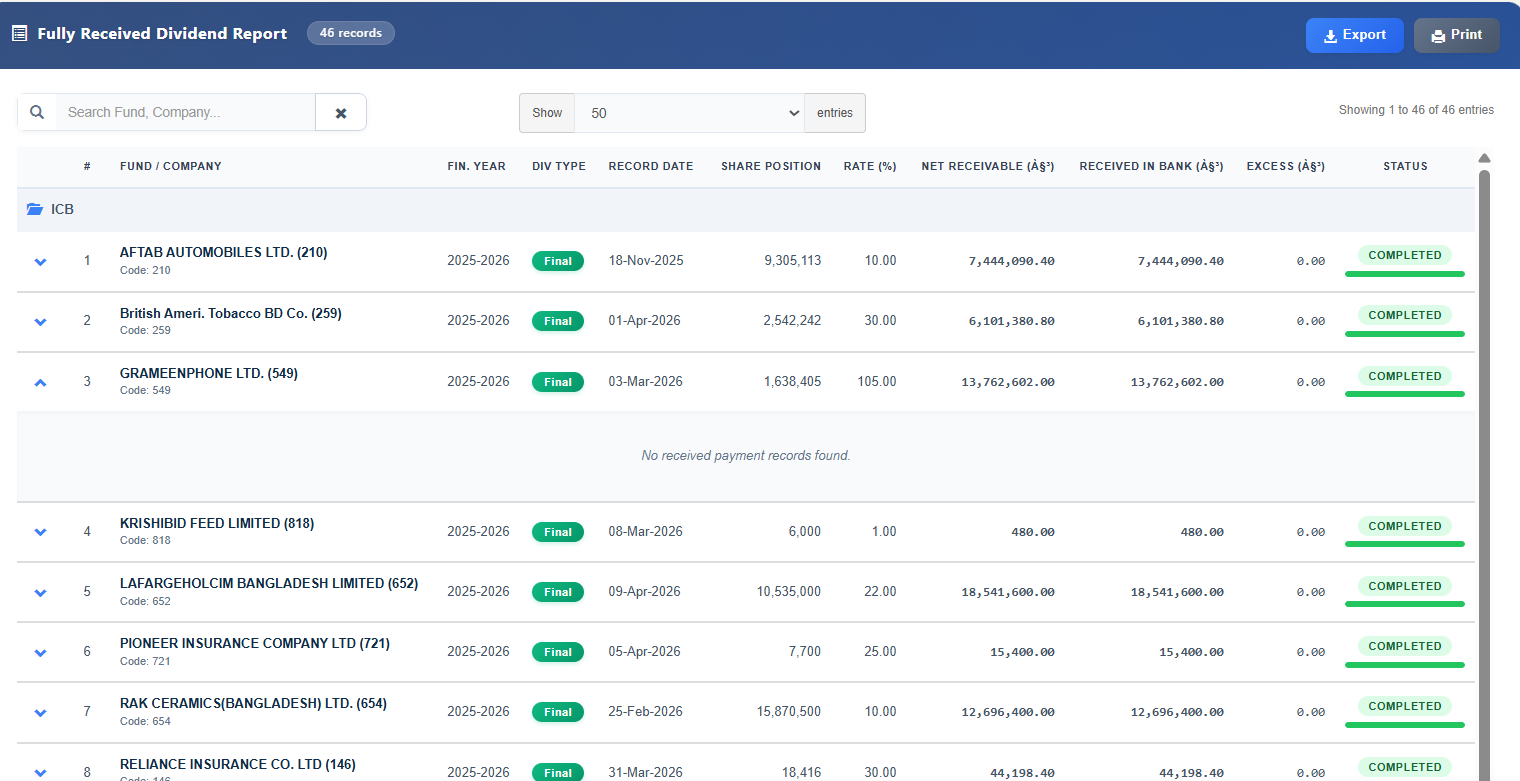Click the report list icon beside title
Viewport: 1520px width, 781px height.
(19, 34)
